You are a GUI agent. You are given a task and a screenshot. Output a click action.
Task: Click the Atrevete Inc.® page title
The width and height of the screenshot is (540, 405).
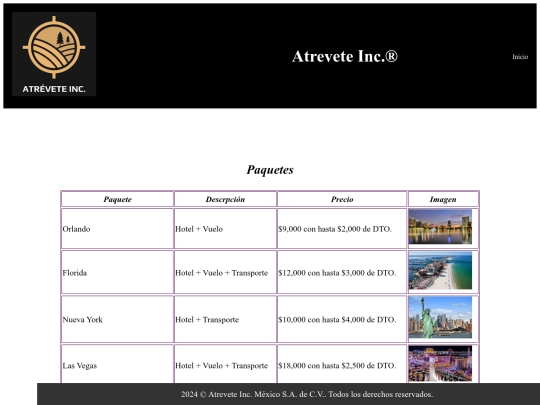(345, 56)
